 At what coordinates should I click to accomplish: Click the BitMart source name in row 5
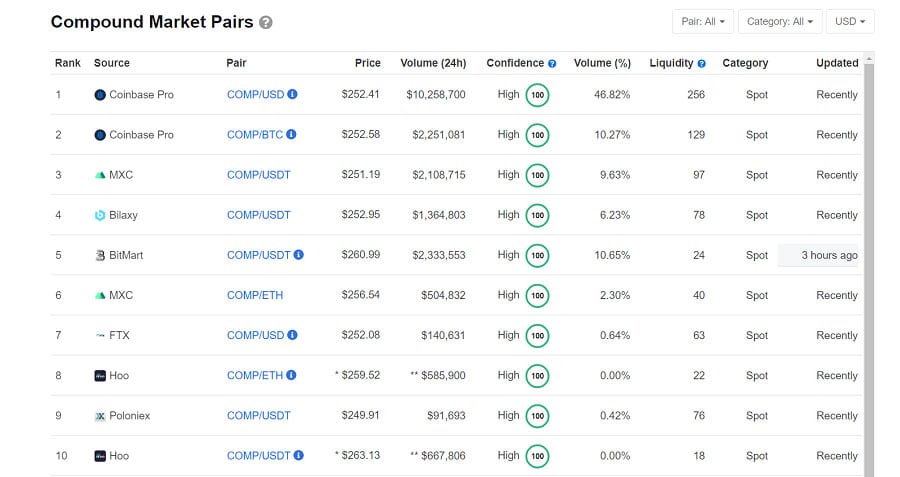point(125,255)
